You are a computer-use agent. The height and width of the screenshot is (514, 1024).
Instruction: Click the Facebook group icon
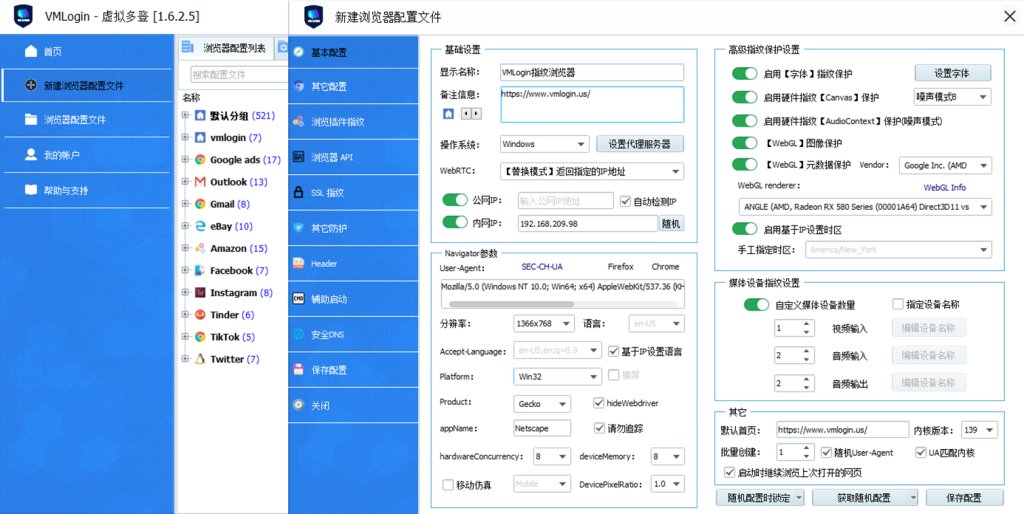tap(200, 270)
